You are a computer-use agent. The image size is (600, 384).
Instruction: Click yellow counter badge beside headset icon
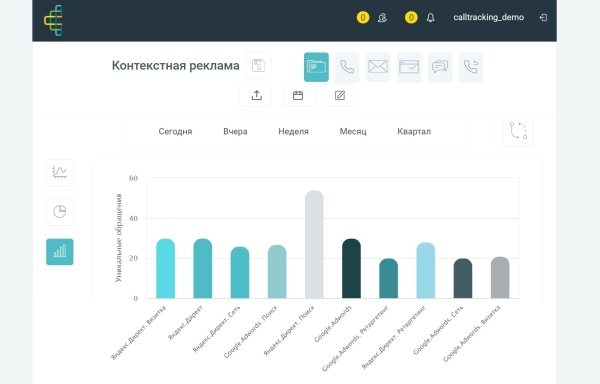point(363,17)
